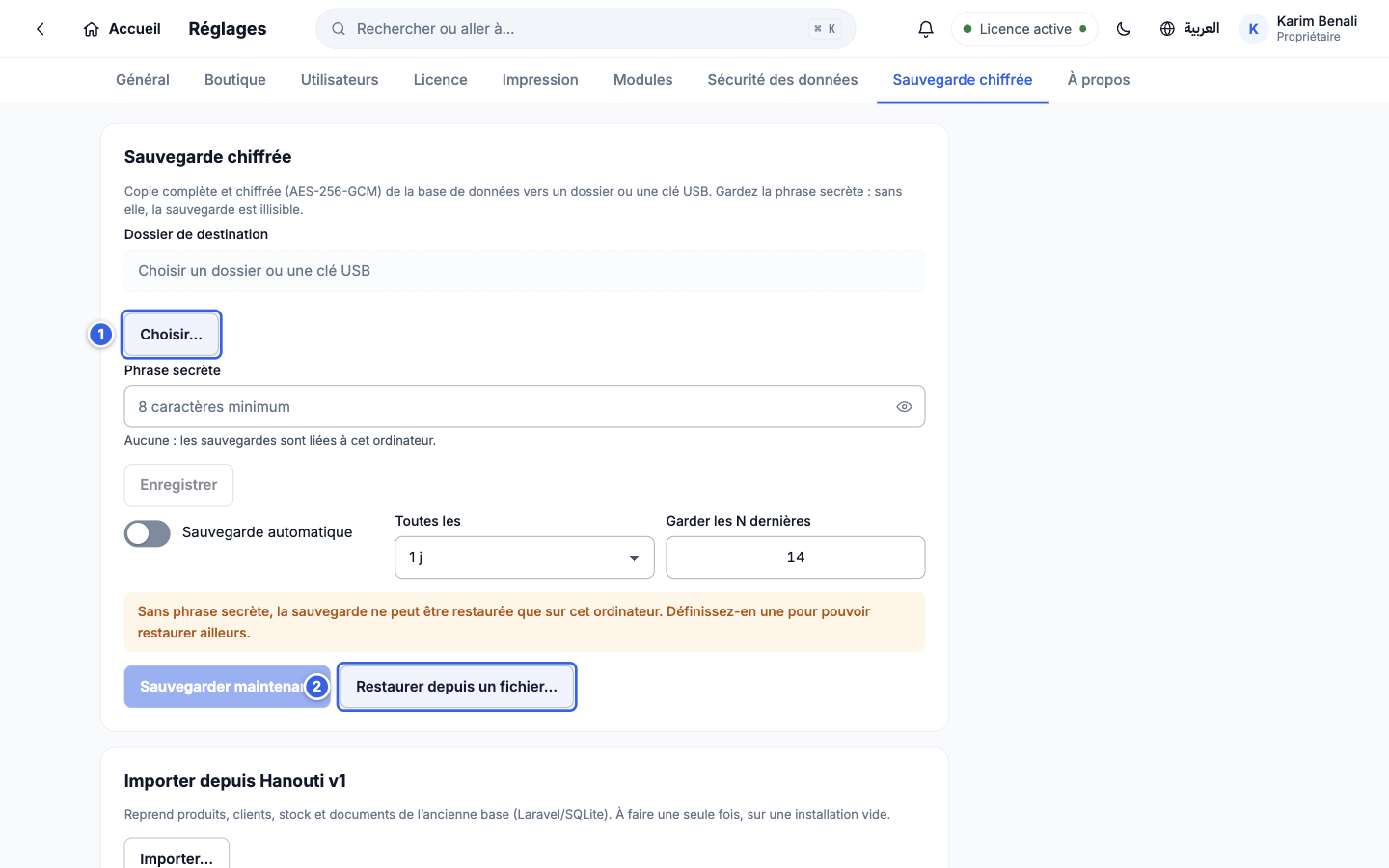
Task: Focus the Phrase secrète input
Action: [x=525, y=407]
